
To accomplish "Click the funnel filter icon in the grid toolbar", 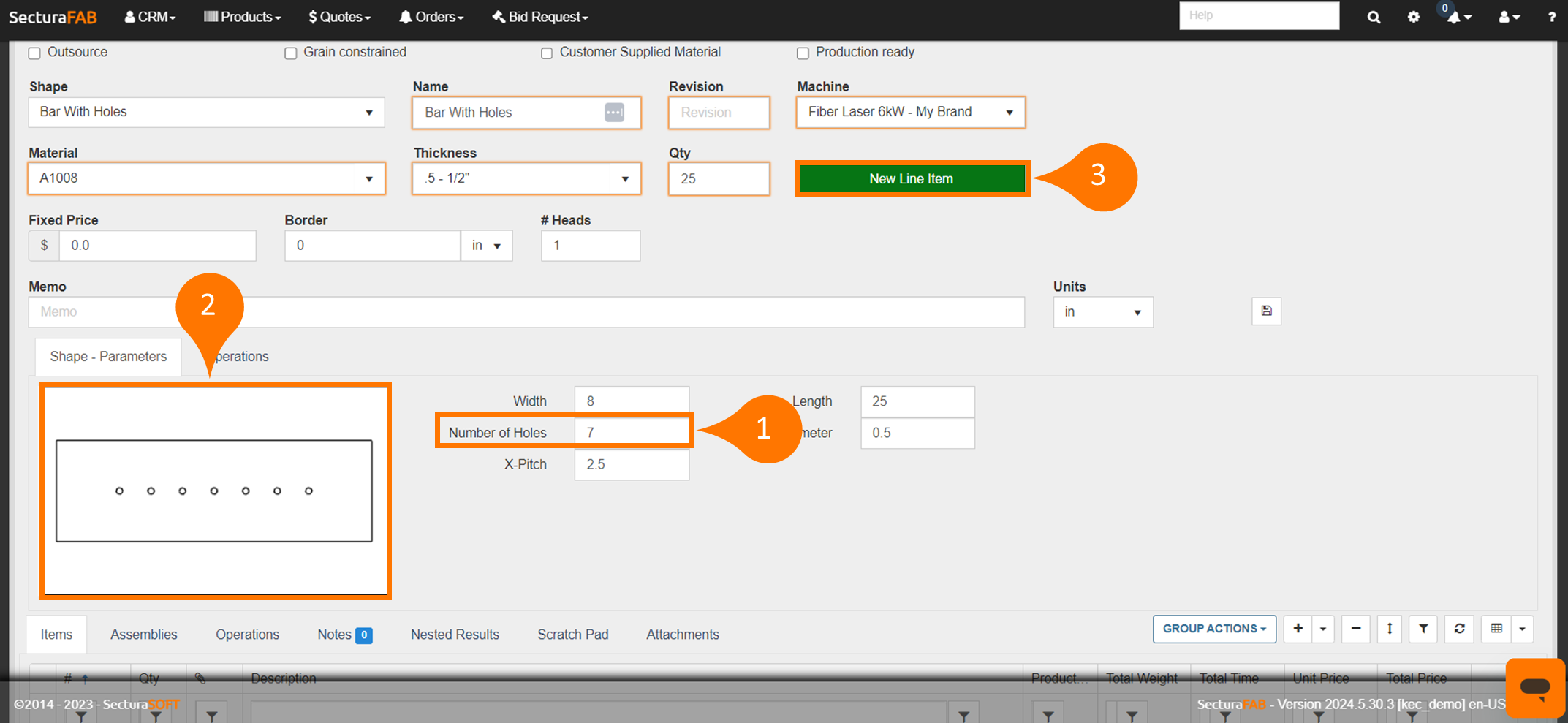I will [1423, 629].
